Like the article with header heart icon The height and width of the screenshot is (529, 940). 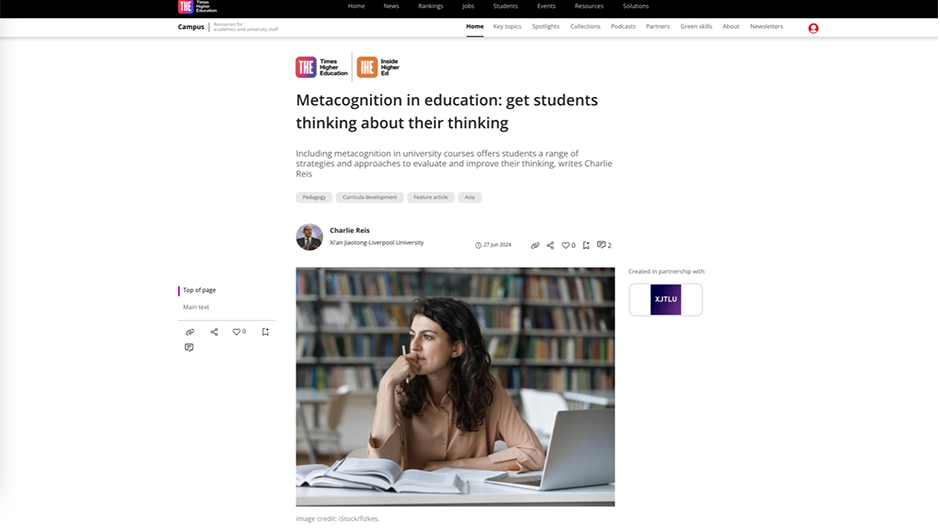coord(565,245)
